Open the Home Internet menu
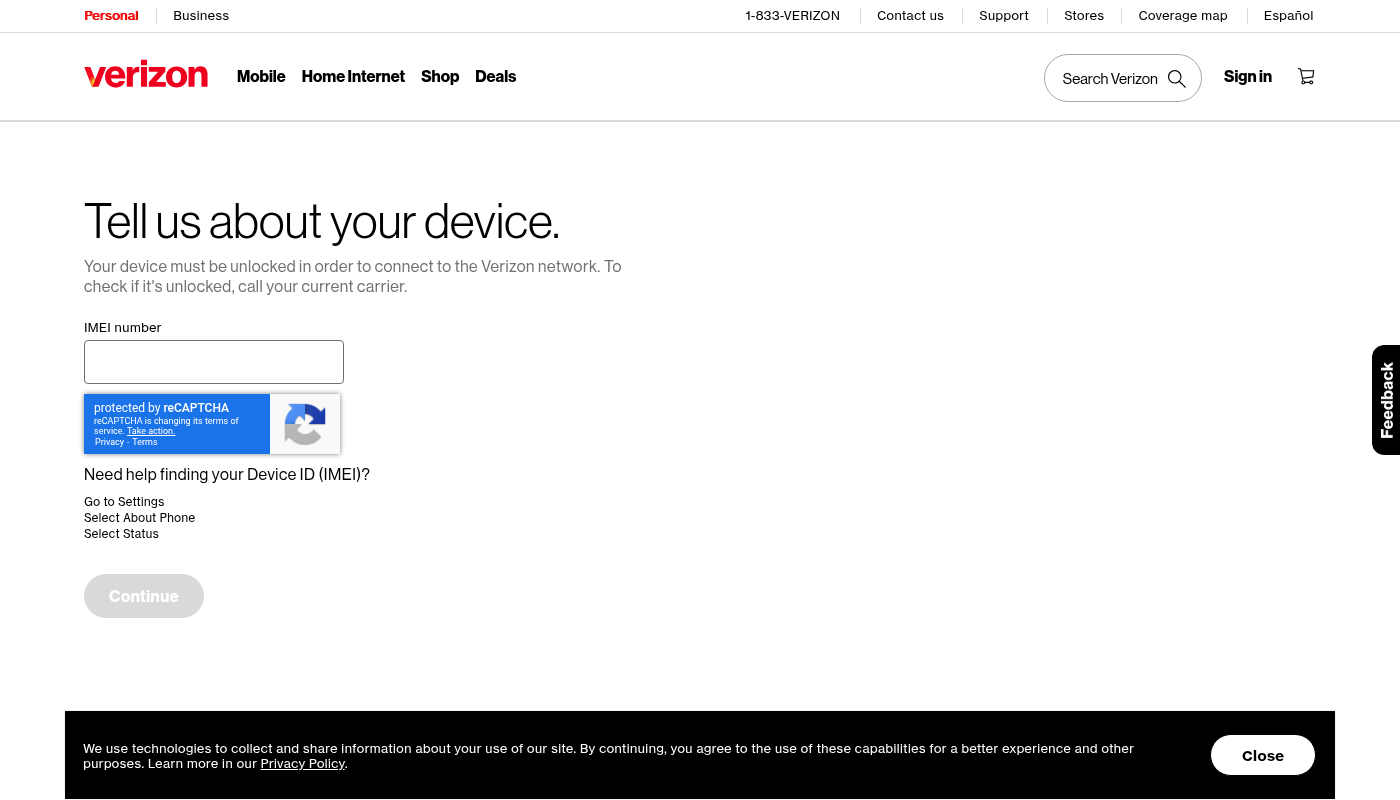This screenshot has width=1400, height=800. [353, 76]
